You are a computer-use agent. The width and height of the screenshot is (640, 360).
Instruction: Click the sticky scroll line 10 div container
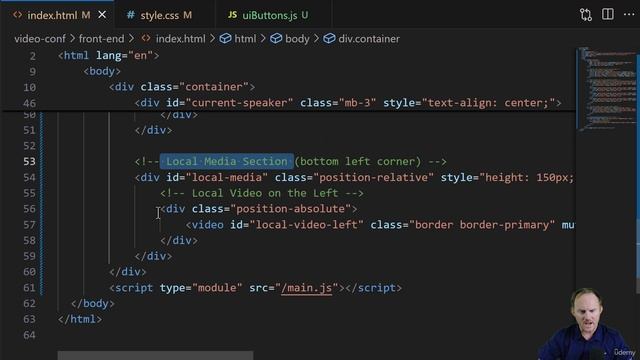pos(182,87)
